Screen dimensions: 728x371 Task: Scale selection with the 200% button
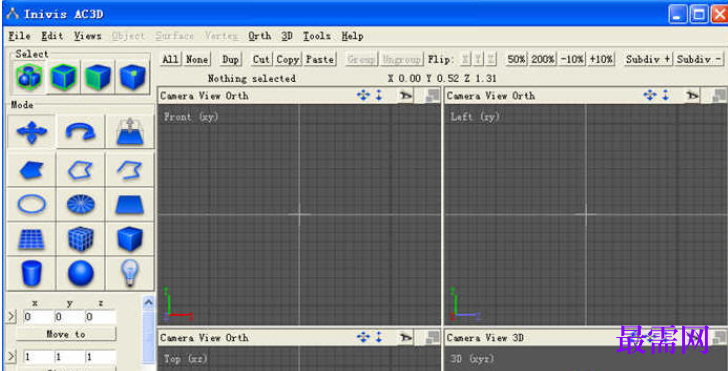click(x=543, y=59)
